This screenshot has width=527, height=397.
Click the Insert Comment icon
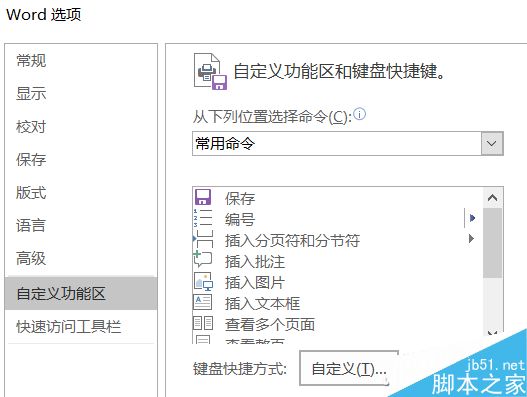point(203,260)
